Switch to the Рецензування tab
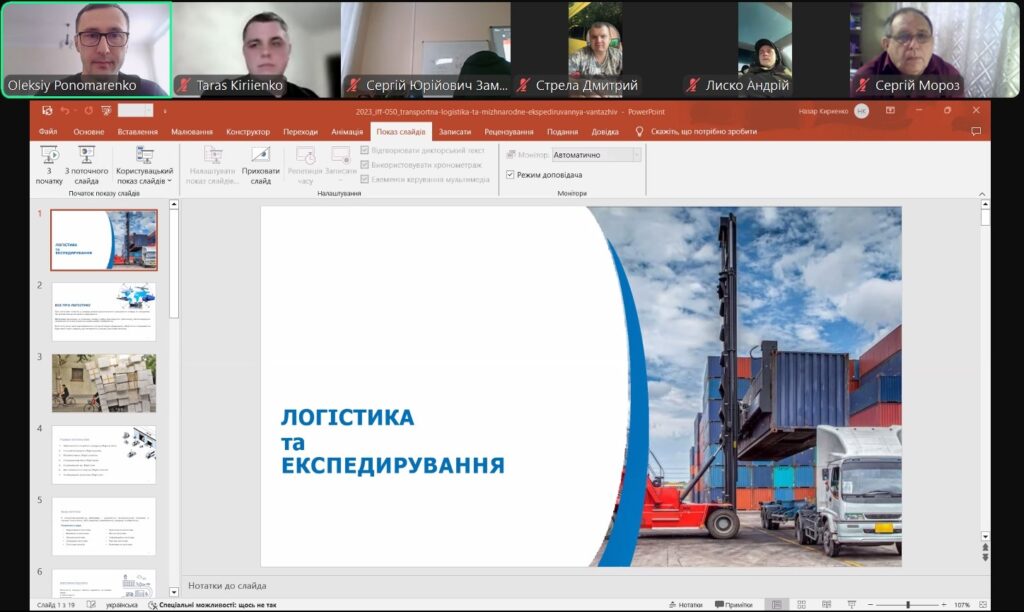Viewport: 1024px width, 612px height. pyautogui.click(x=509, y=131)
